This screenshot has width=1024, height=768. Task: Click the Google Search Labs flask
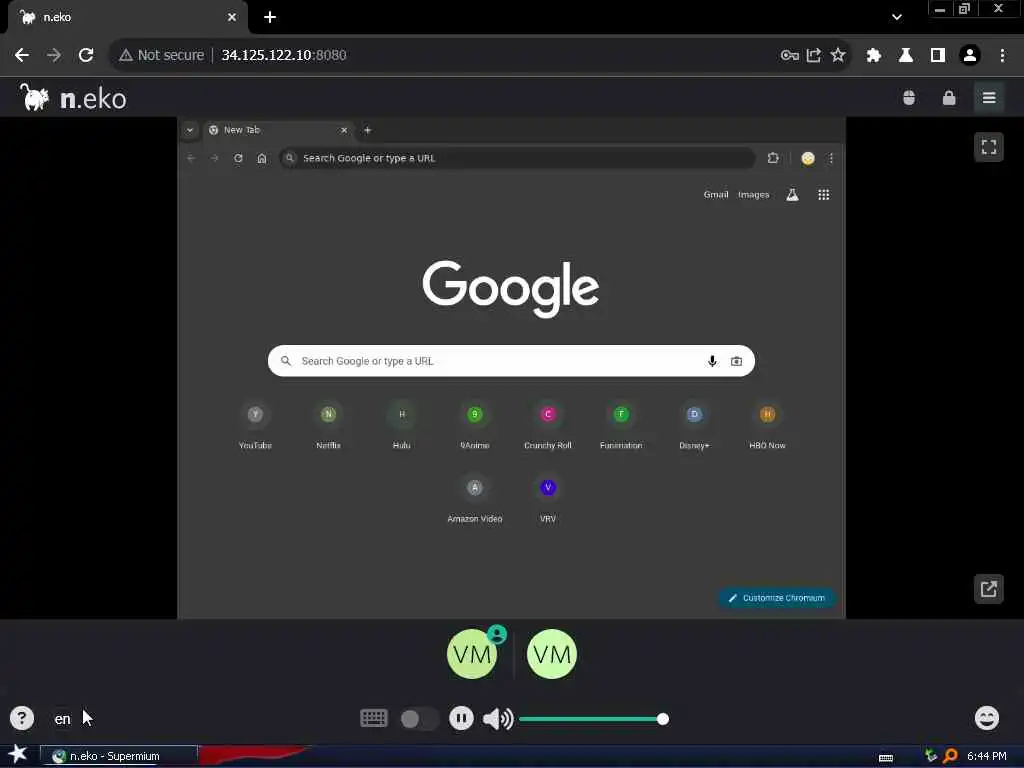[792, 195]
